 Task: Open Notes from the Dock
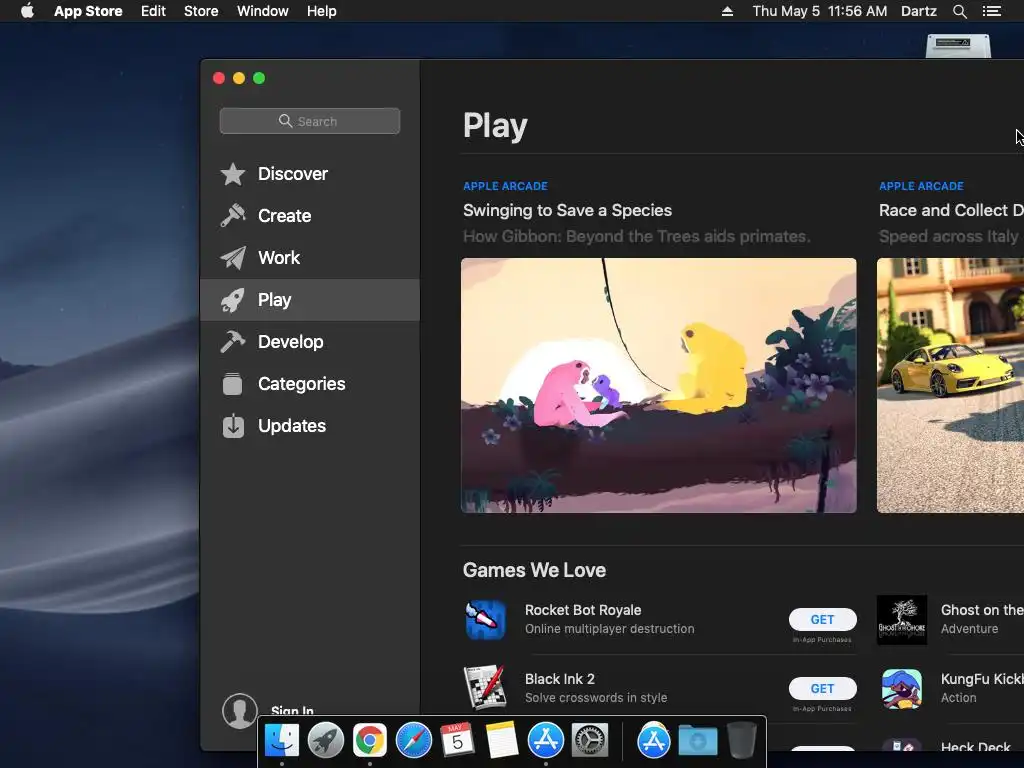(502, 740)
